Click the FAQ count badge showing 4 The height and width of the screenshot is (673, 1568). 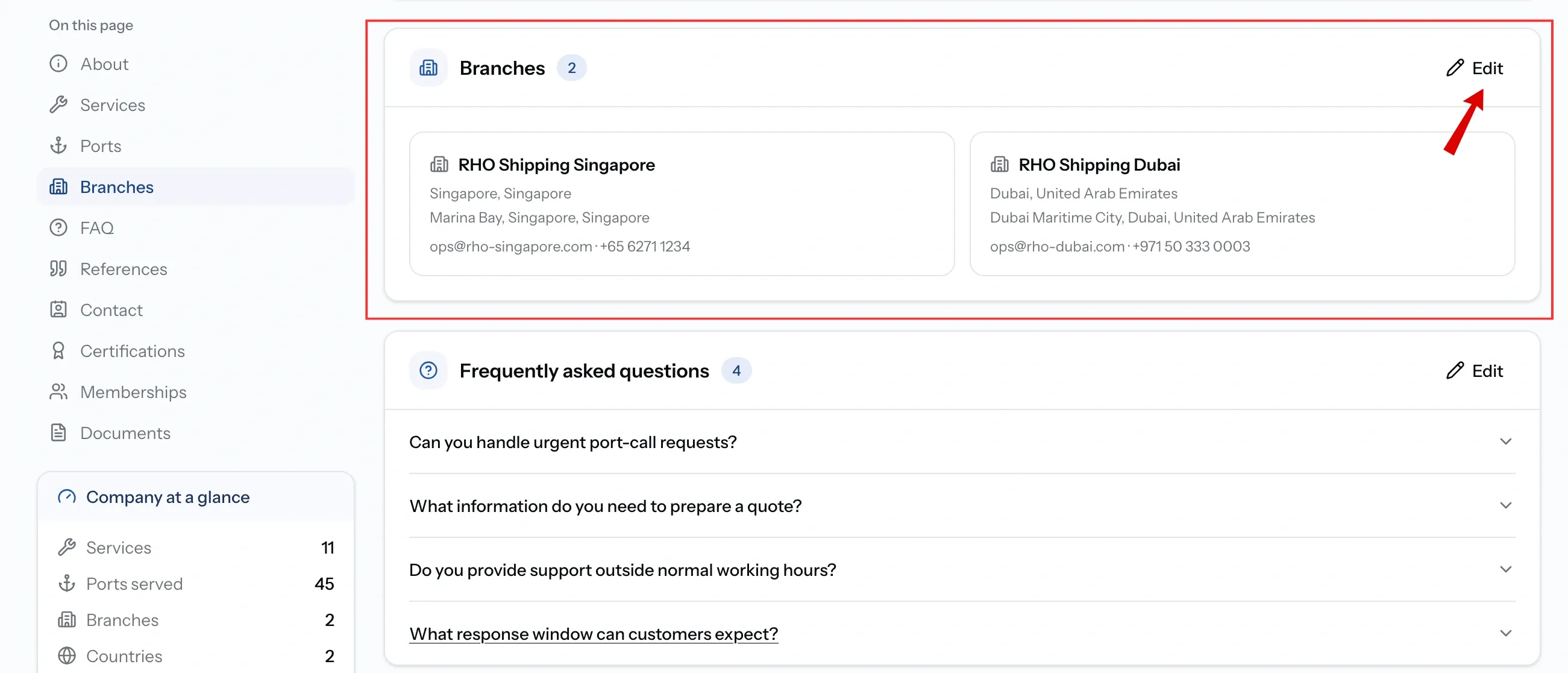click(736, 370)
